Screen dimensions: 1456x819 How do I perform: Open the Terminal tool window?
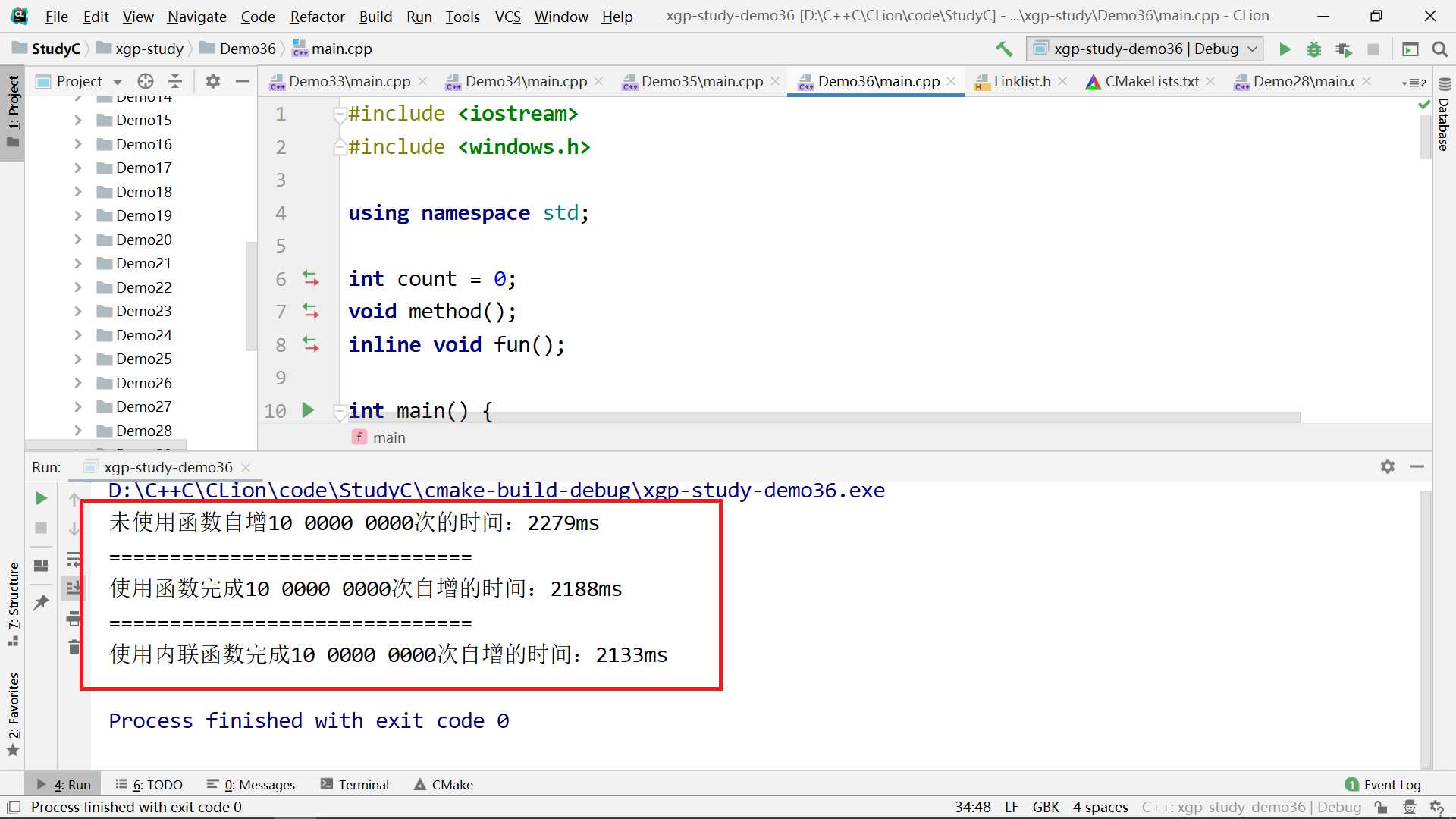pyautogui.click(x=355, y=784)
